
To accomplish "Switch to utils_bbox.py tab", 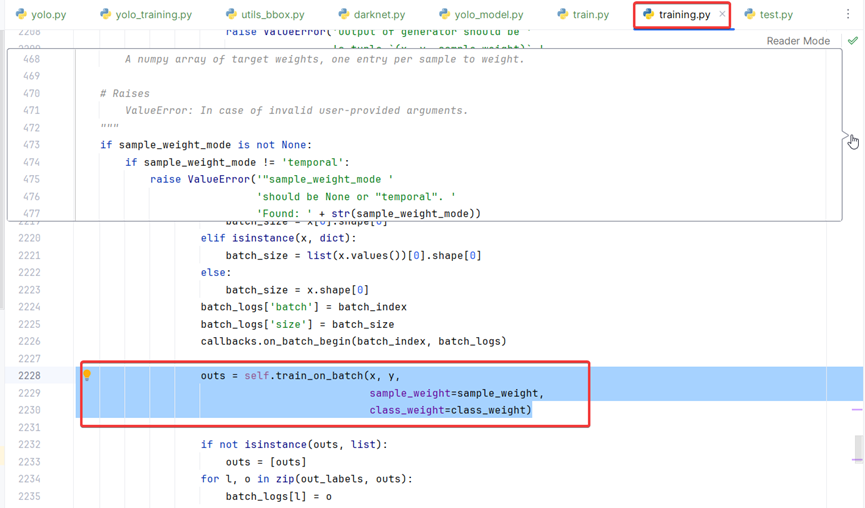I will click(x=265, y=15).
